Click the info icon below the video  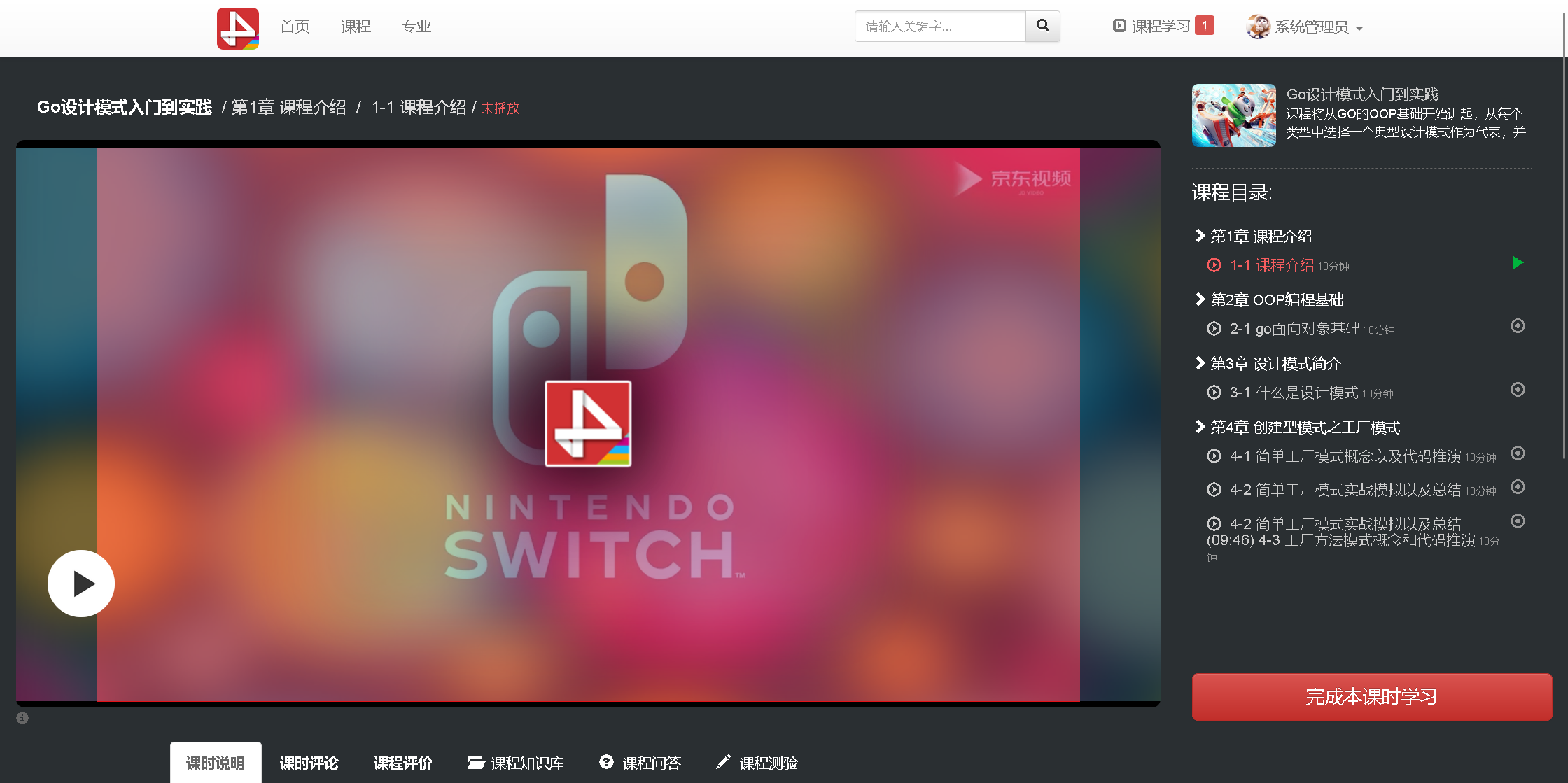point(22,717)
